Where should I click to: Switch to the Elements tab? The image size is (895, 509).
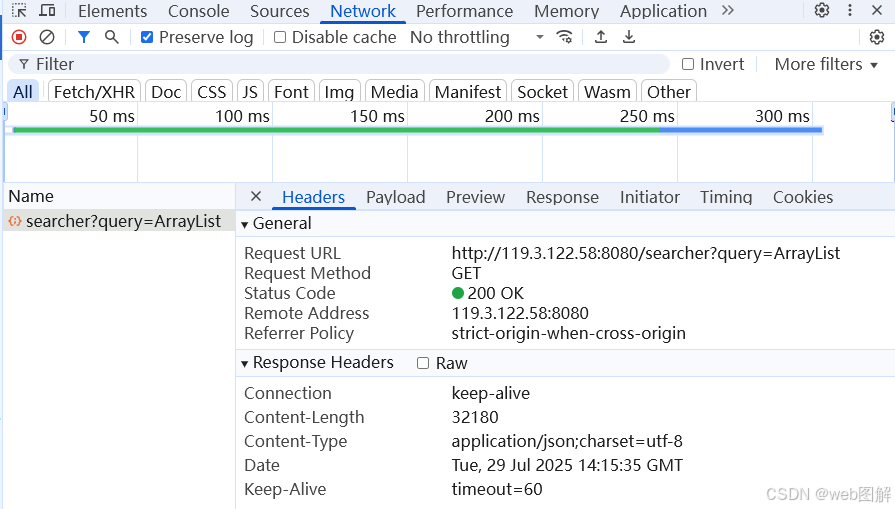(x=112, y=11)
